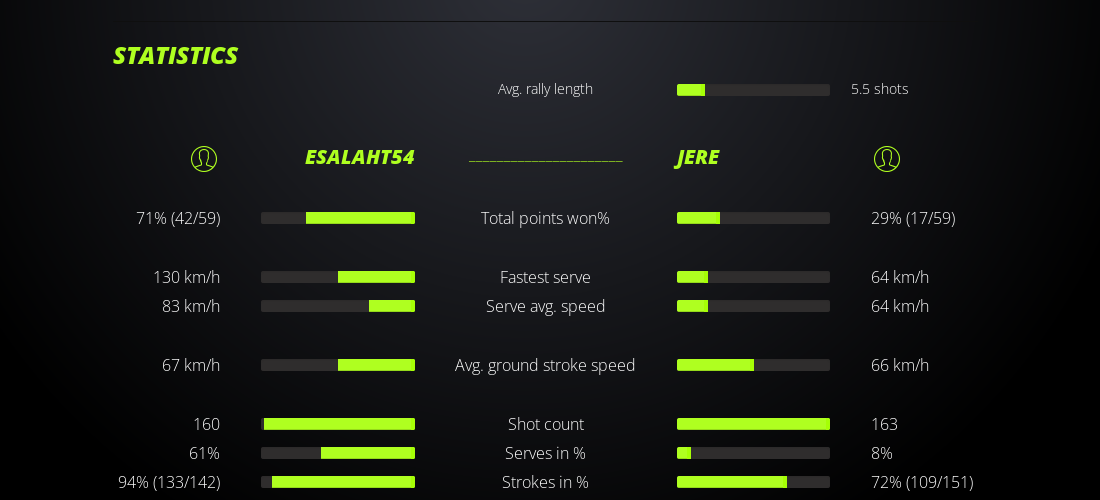Click ESALAHT54's Total points won bar
1100x500 pixels.
coord(338,218)
